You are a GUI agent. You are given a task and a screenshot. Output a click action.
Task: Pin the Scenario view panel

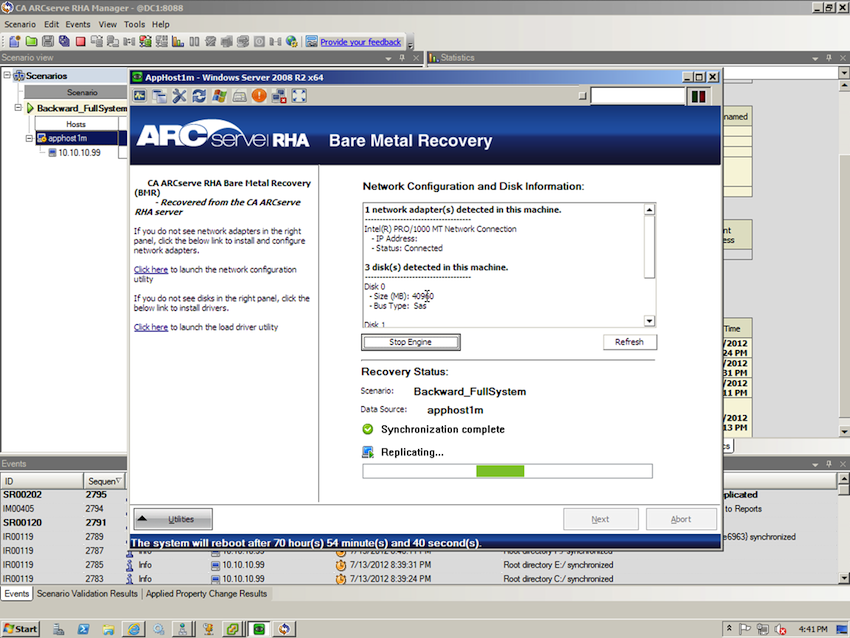402,57
